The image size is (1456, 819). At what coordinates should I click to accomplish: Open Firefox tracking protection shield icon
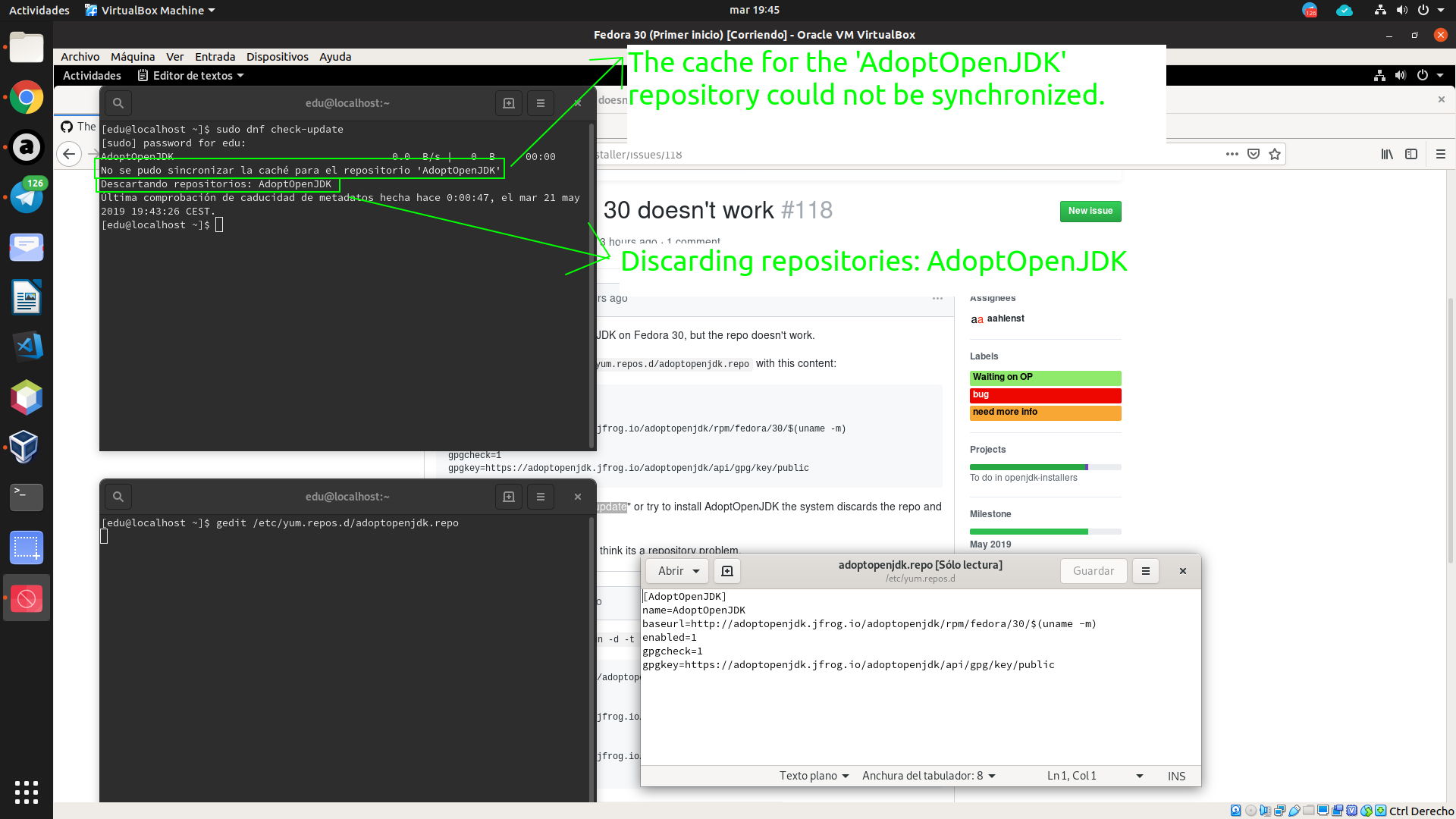1254,154
